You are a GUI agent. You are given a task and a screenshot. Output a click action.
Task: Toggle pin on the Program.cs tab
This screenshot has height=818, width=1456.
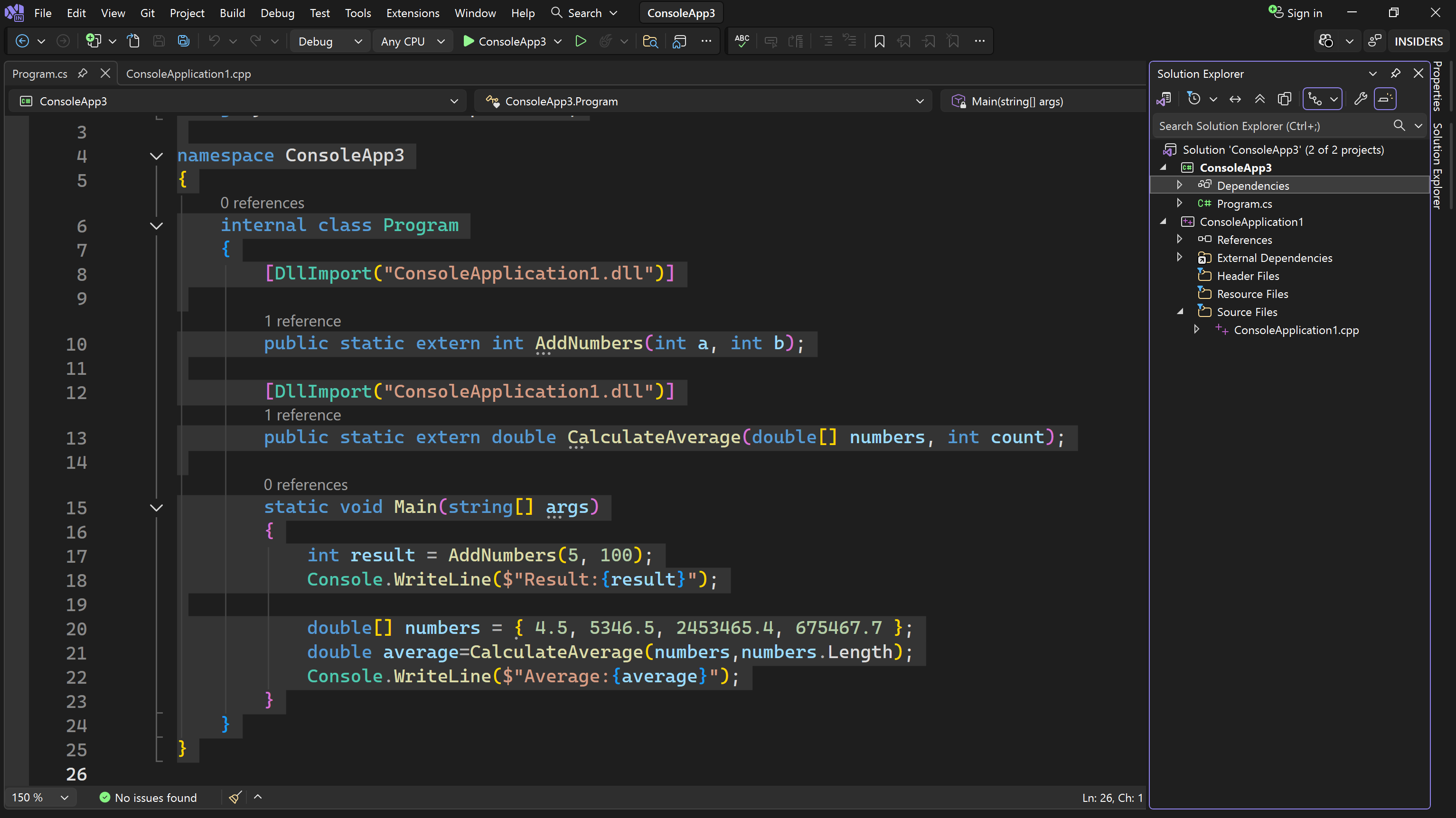[x=83, y=74]
